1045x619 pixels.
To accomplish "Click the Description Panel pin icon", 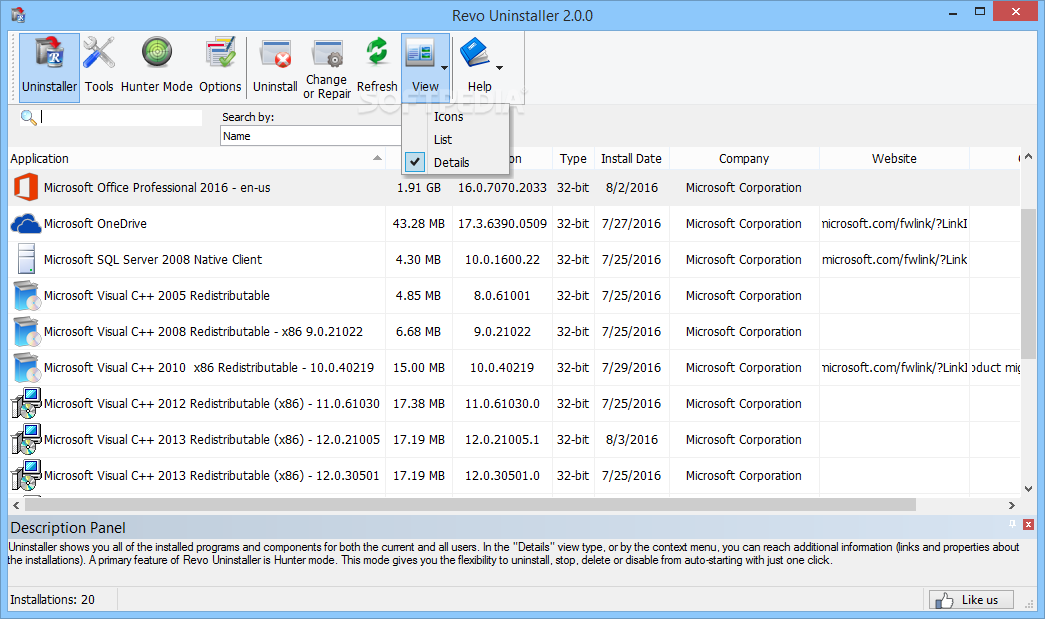I will pyautogui.click(x=1012, y=524).
